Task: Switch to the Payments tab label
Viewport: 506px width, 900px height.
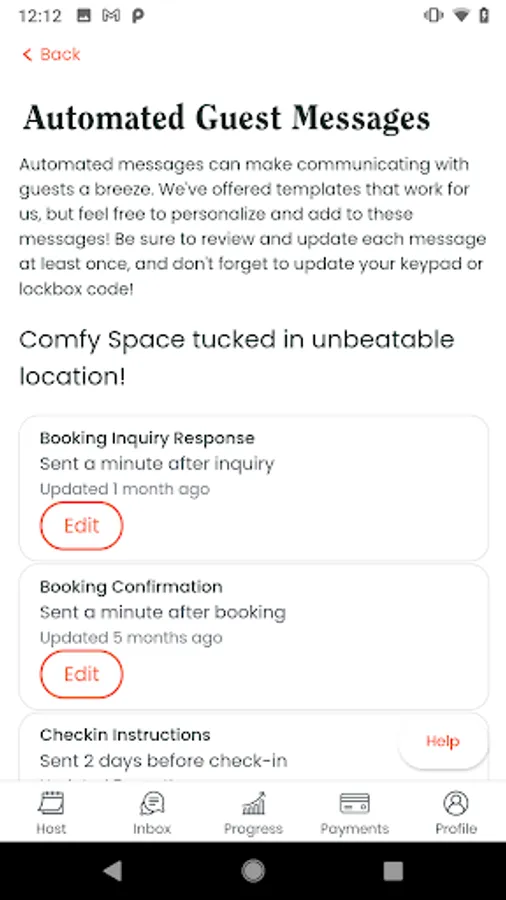Action: pyautogui.click(x=354, y=829)
